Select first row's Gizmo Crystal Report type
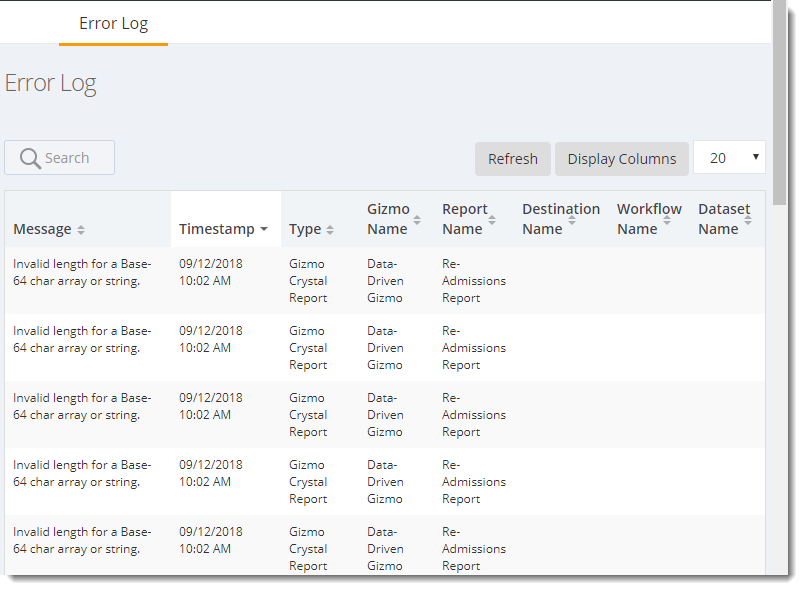 point(308,281)
